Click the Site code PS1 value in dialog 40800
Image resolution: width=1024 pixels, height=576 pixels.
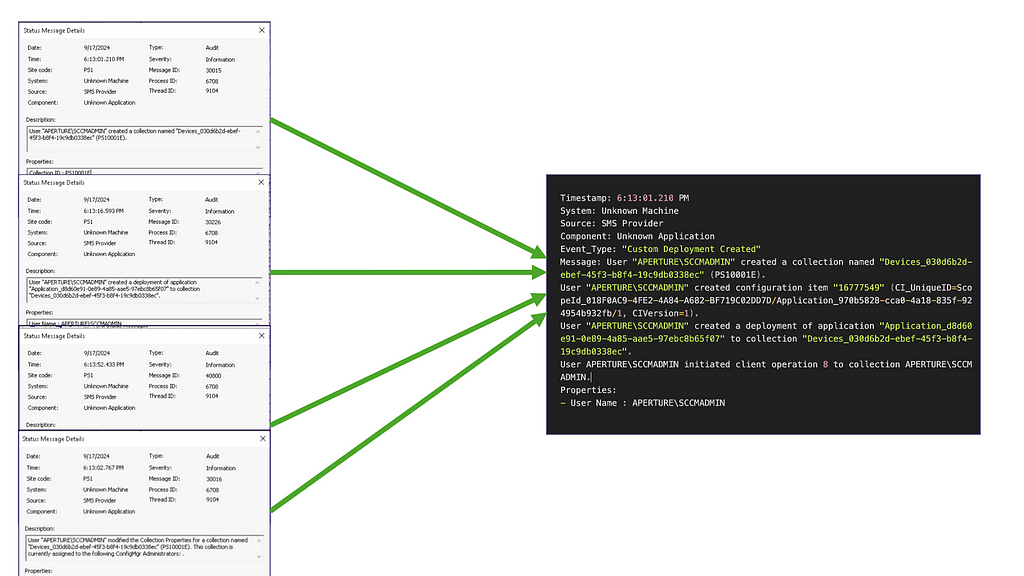click(x=88, y=376)
